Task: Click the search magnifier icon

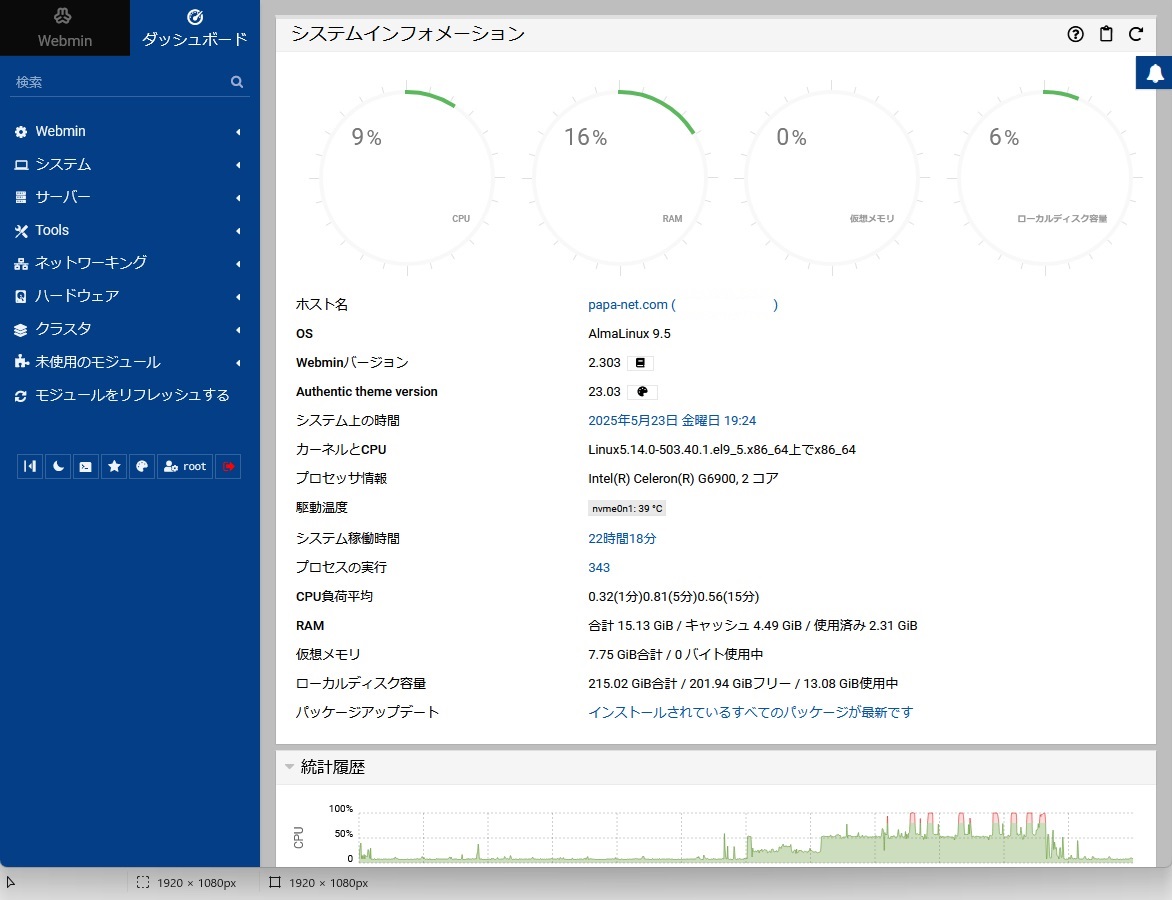Action: [x=237, y=81]
